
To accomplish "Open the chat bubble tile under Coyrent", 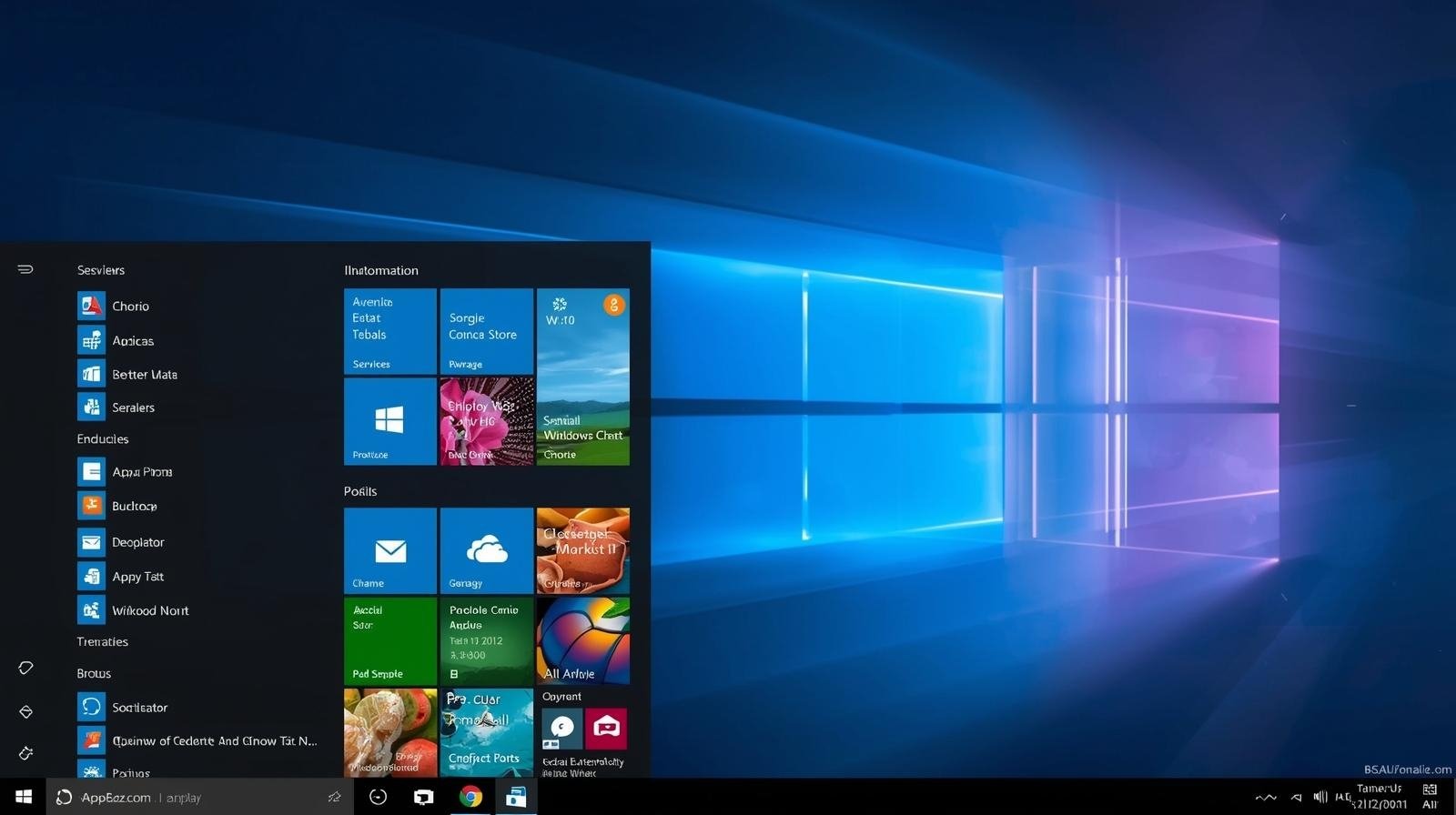I will 562,729.
